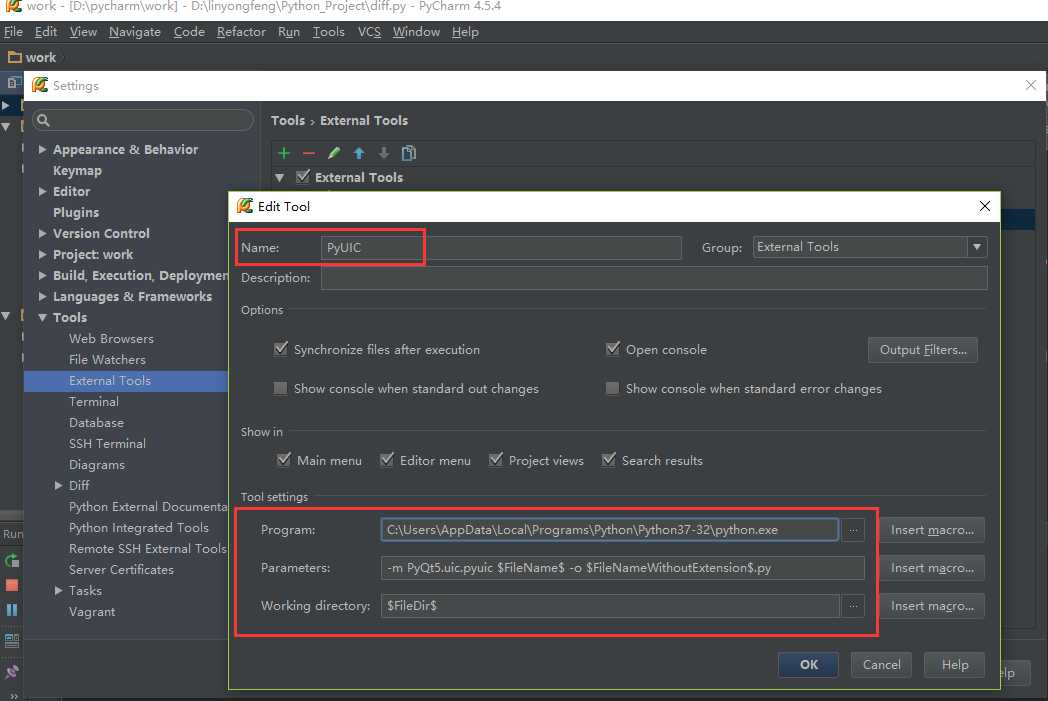The height and width of the screenshot is (701, 1048).
Task: Open the Refactor menu
Action: [x=241, y=32]
